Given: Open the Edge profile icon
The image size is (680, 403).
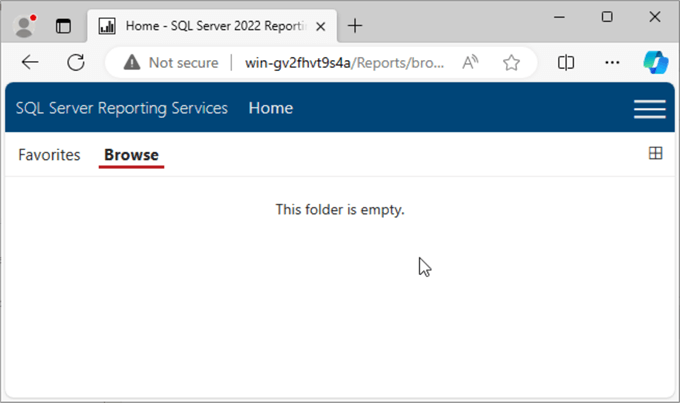Looking at the screenshot, I should click(x=24, y=26).
